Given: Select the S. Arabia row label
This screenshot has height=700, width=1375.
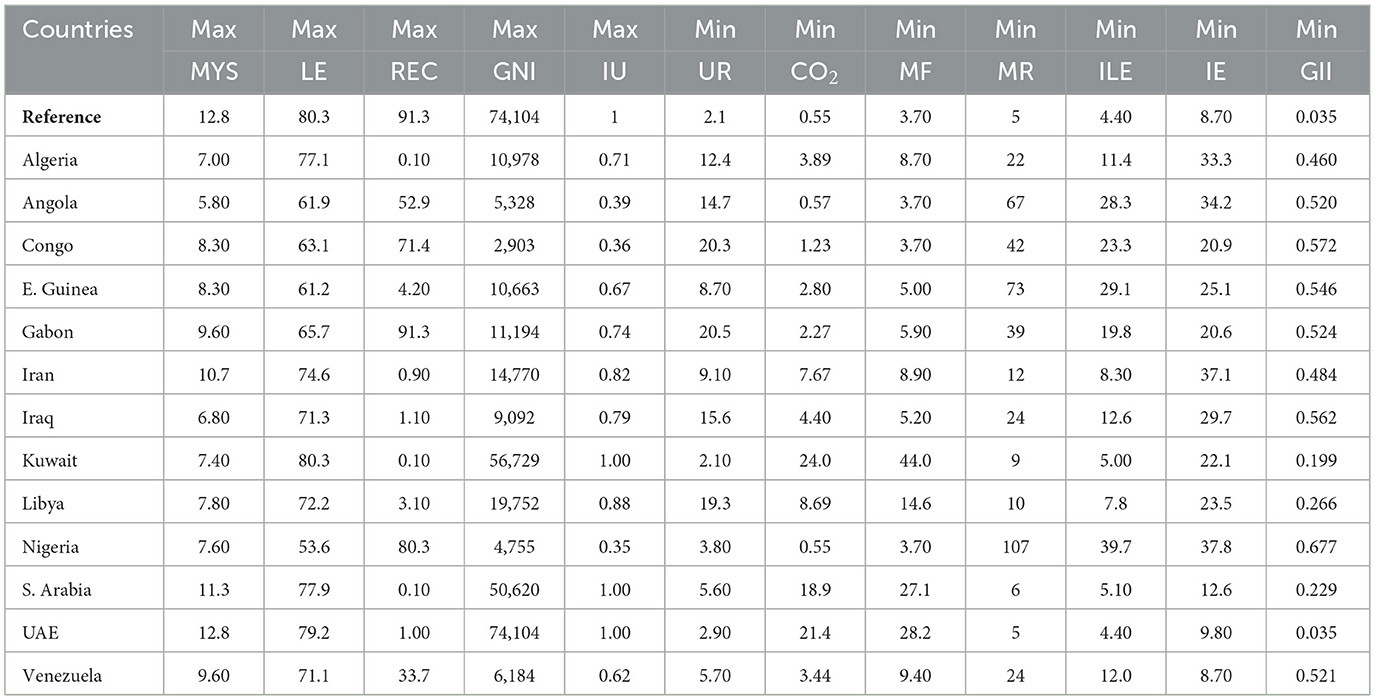Looking at the screenshot, I should tap(57, 590).
